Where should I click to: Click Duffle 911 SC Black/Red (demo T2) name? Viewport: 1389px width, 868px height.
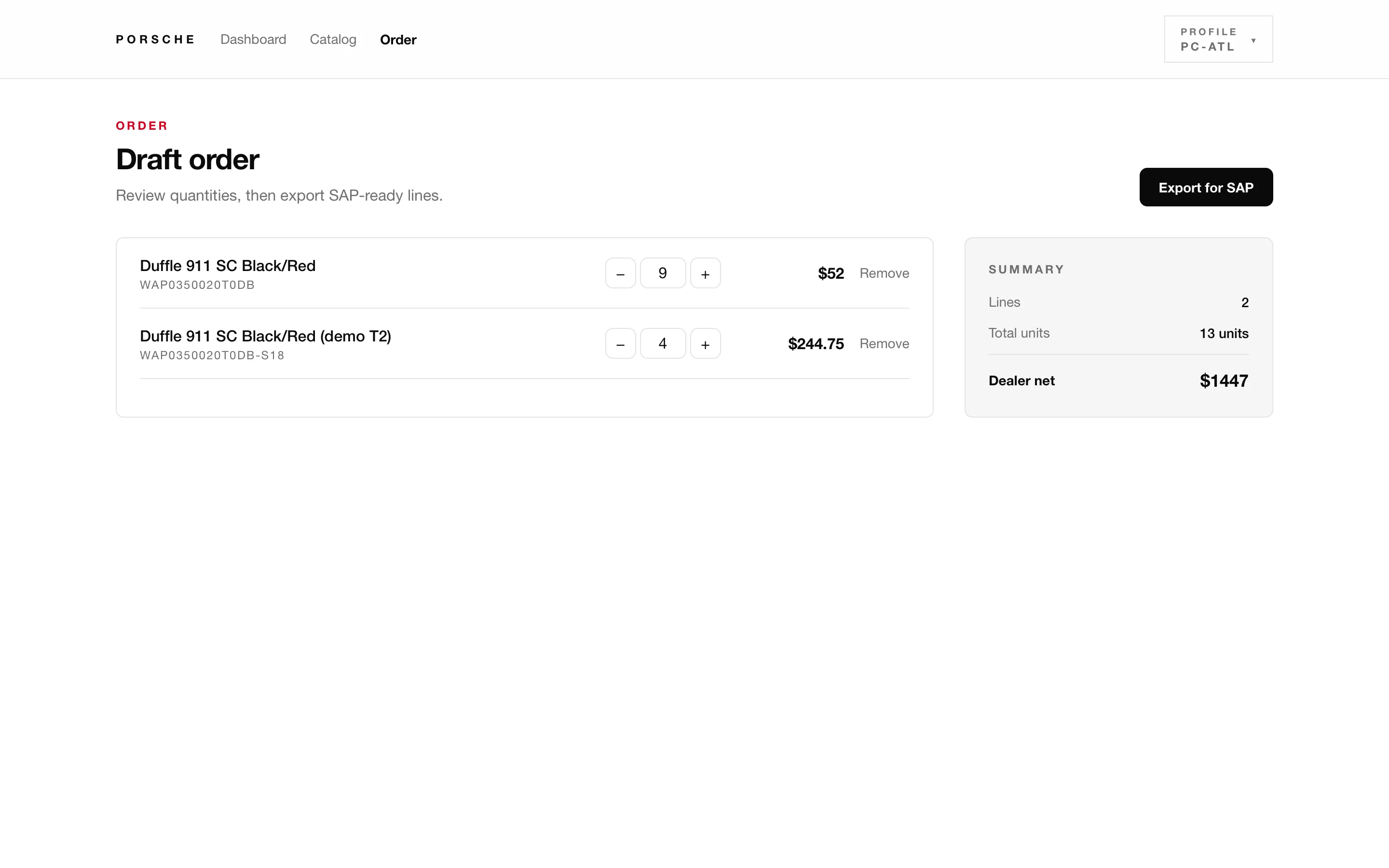(265, 337)
